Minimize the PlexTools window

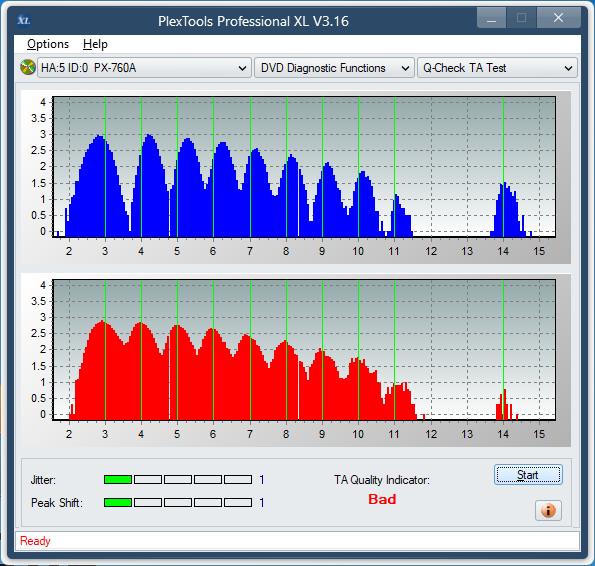point(491,18)
